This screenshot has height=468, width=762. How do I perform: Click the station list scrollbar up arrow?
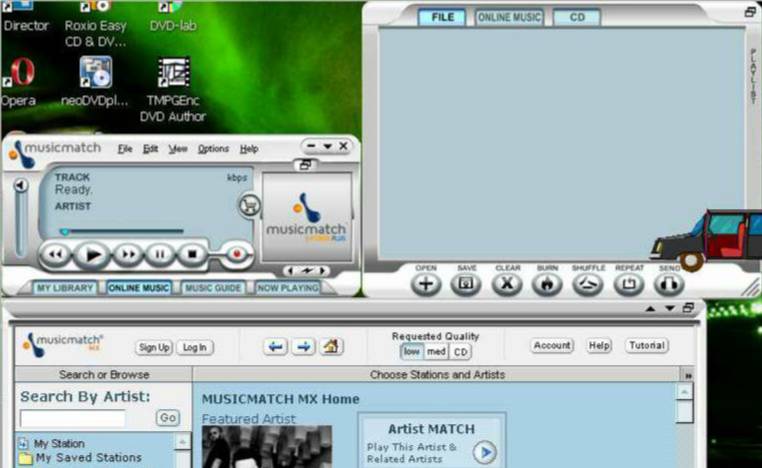(183, 442)
